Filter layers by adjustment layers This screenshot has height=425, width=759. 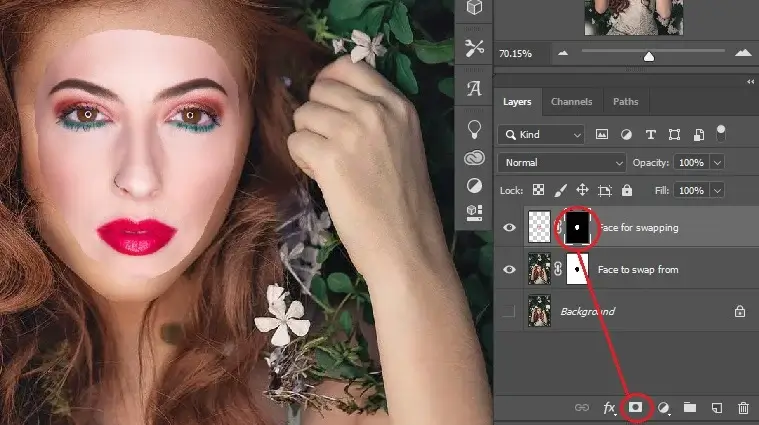[626, 135]
